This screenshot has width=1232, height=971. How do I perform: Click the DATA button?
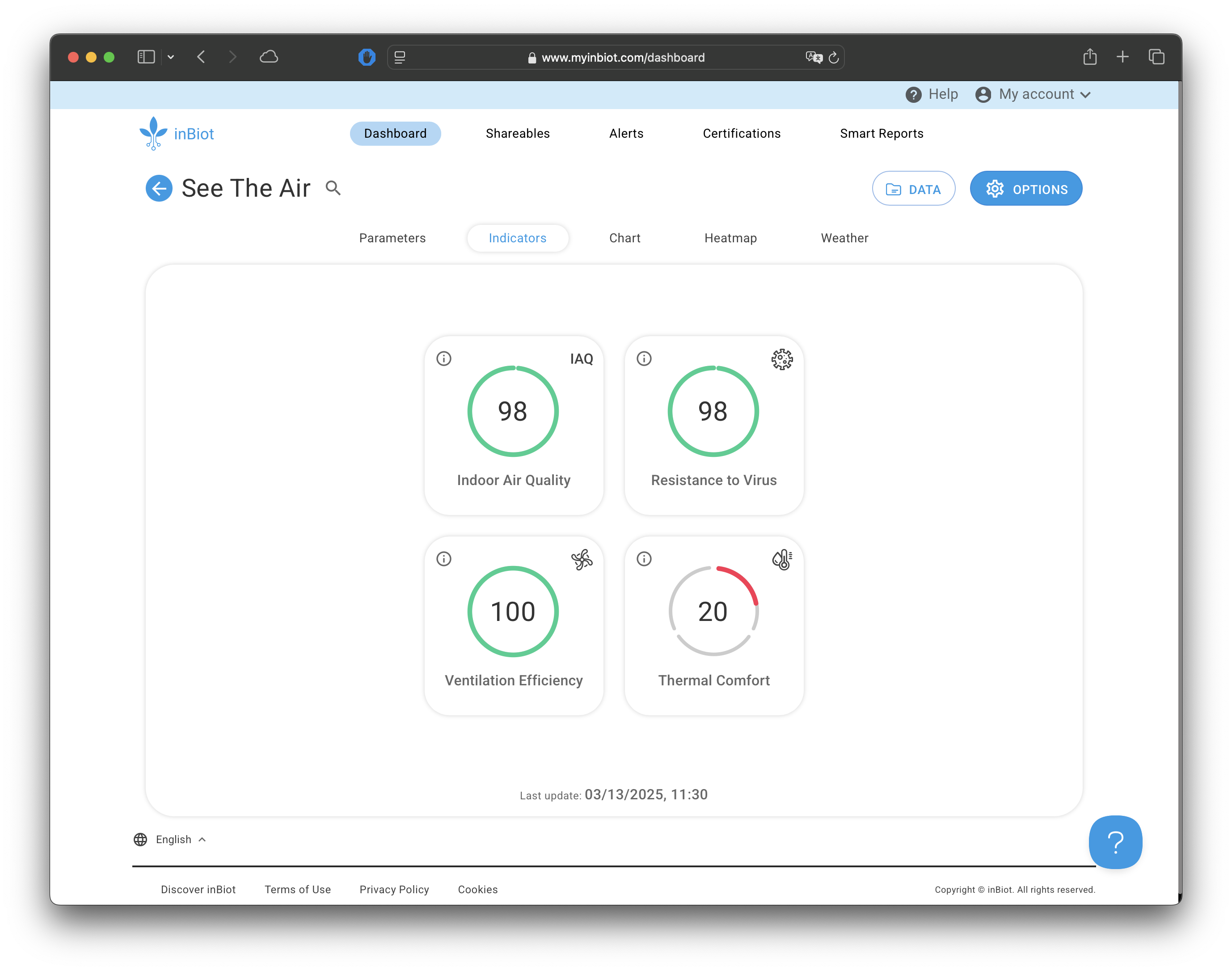point(913,189)
